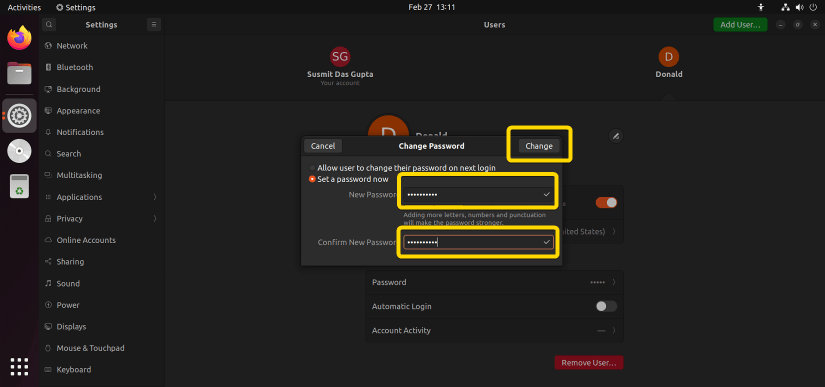The width and height of the screenshot is (825, 387).
Task: Show Applications grid at dock bottom
Action: click(x=19, y=366)
